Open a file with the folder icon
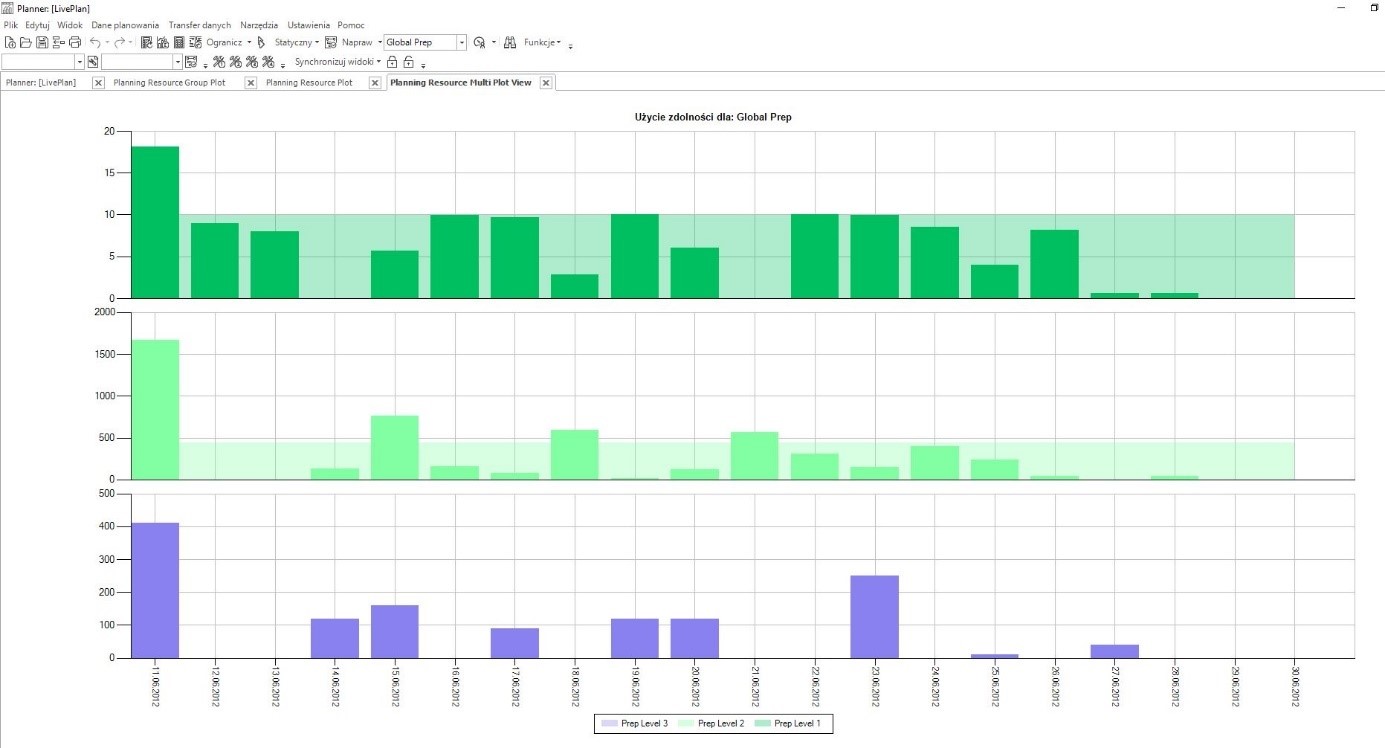Viewport: 1385px width, 748px height. (x=25, y=42)
